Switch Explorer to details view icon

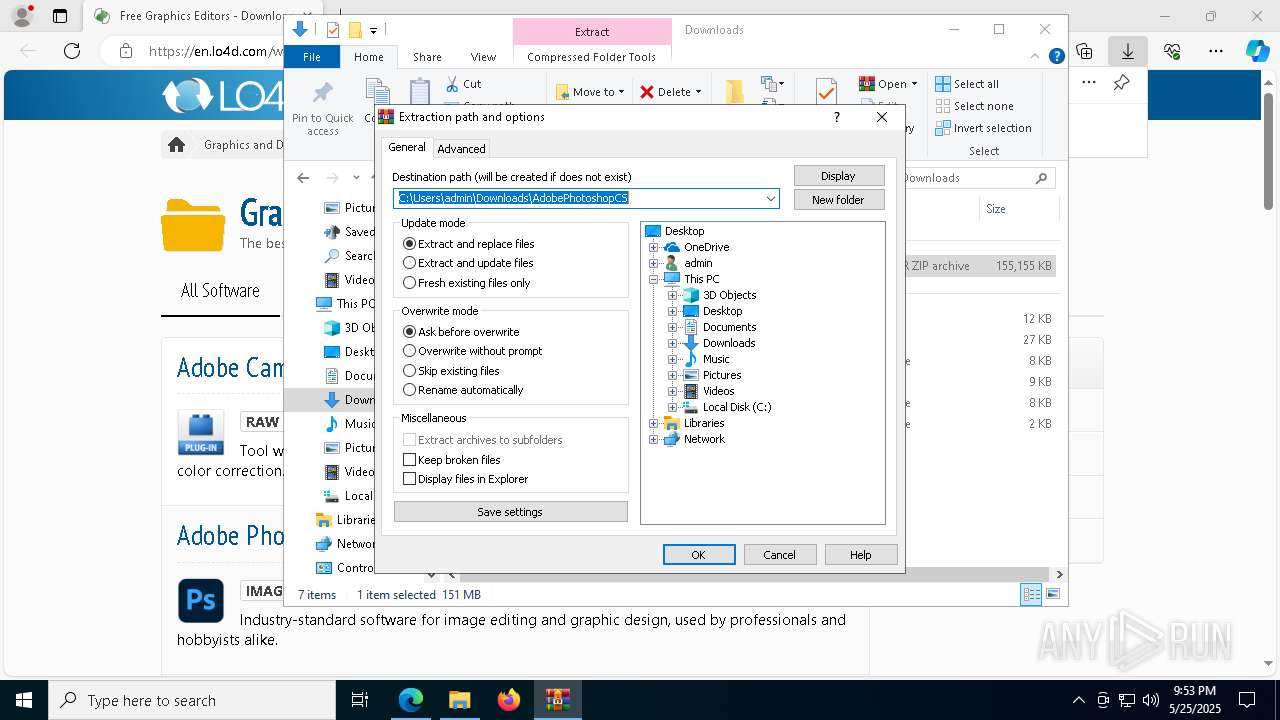(x=1030, y=594)
